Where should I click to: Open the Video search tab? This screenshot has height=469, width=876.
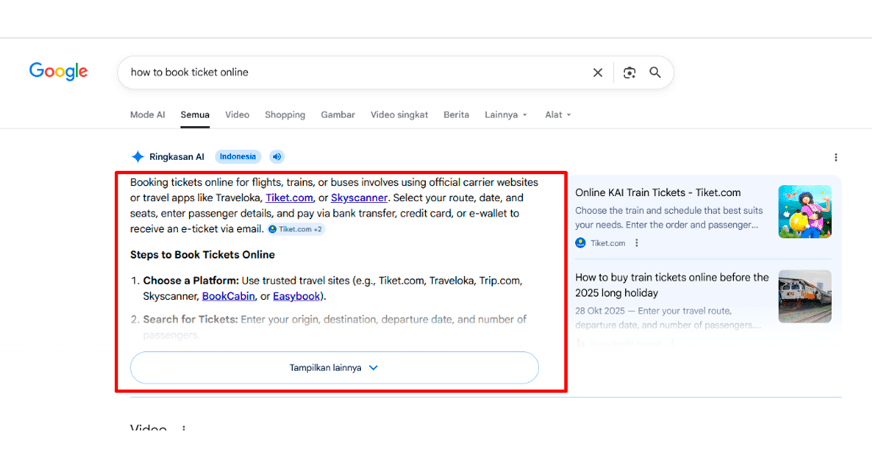[x=237, y=115]
